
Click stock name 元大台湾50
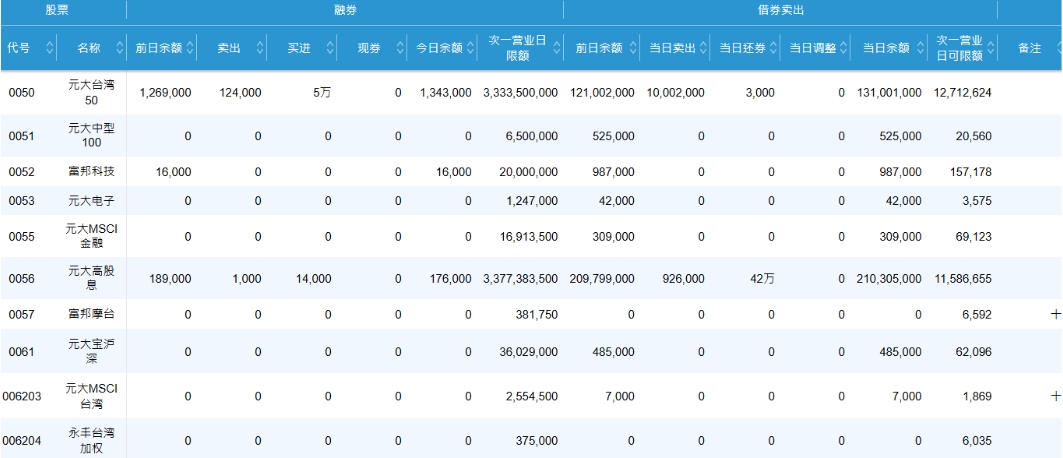pyautogui.click(x=92, y=93)
